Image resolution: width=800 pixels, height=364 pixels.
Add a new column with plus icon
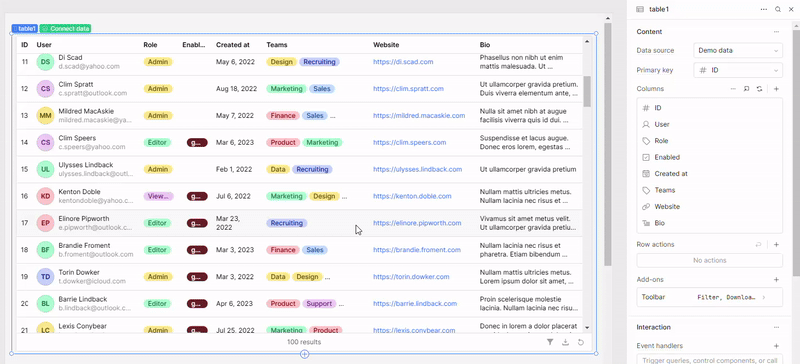point(776,89)
